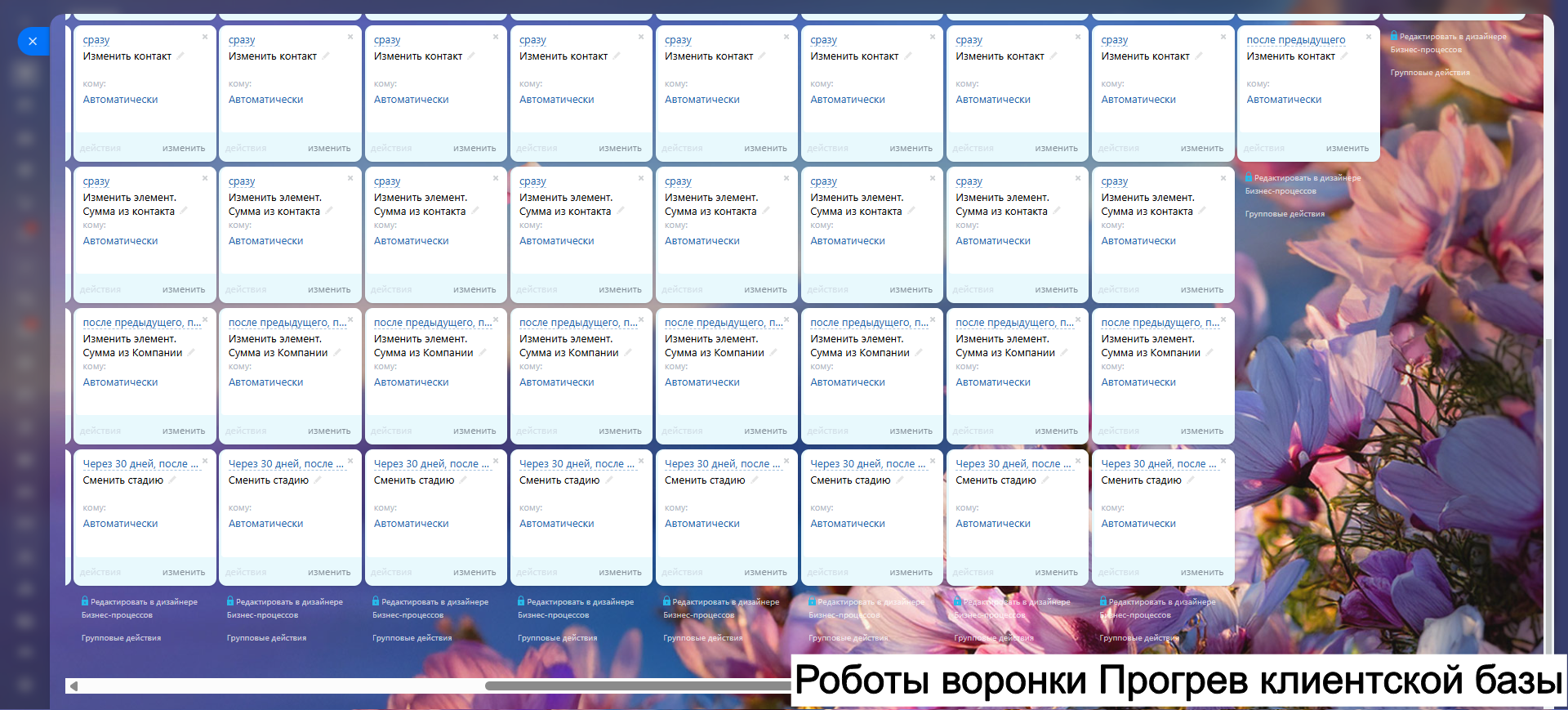Click pencil icon on rightmost 'Сумма из контакта' card
The image size is (1568, 710).
click(x=1202, y=212)
